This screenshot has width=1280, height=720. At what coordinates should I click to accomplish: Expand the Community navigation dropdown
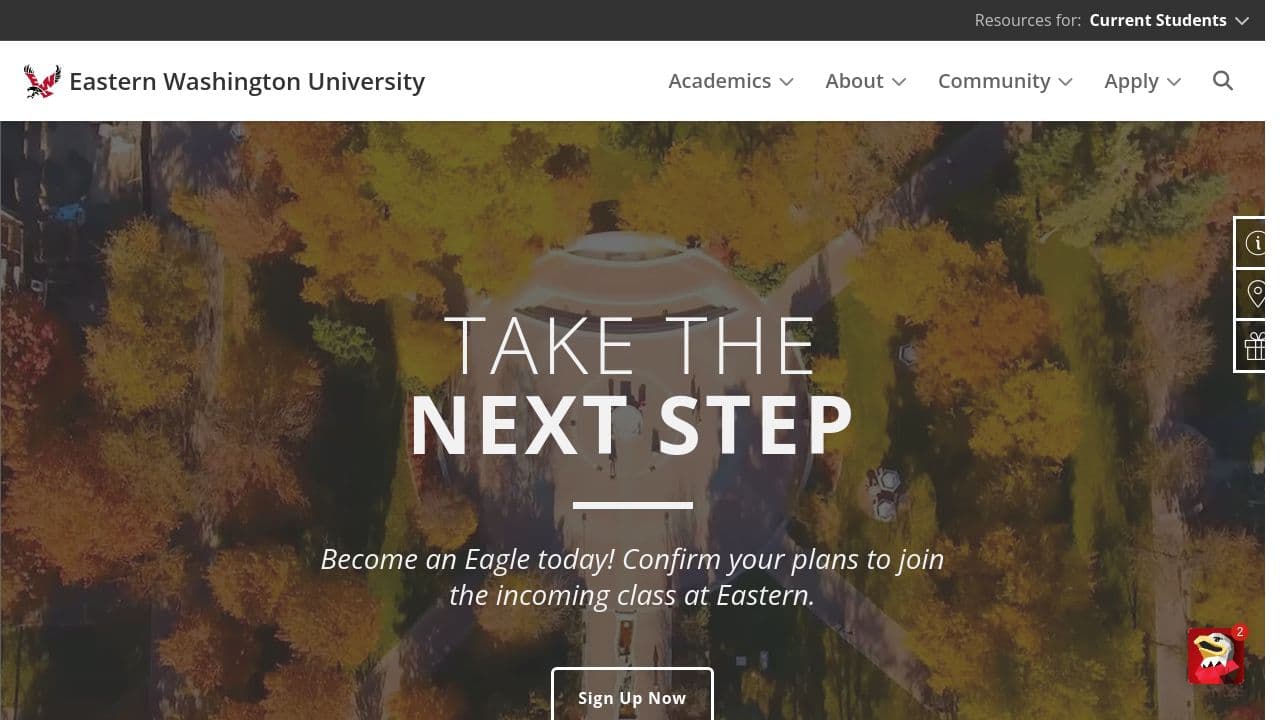coord(1005,81)
